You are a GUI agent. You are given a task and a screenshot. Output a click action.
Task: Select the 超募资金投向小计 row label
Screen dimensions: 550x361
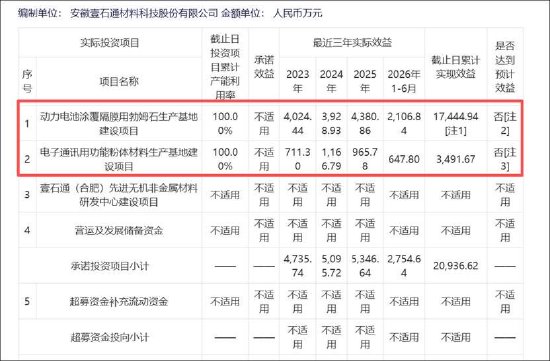[110, 337]
